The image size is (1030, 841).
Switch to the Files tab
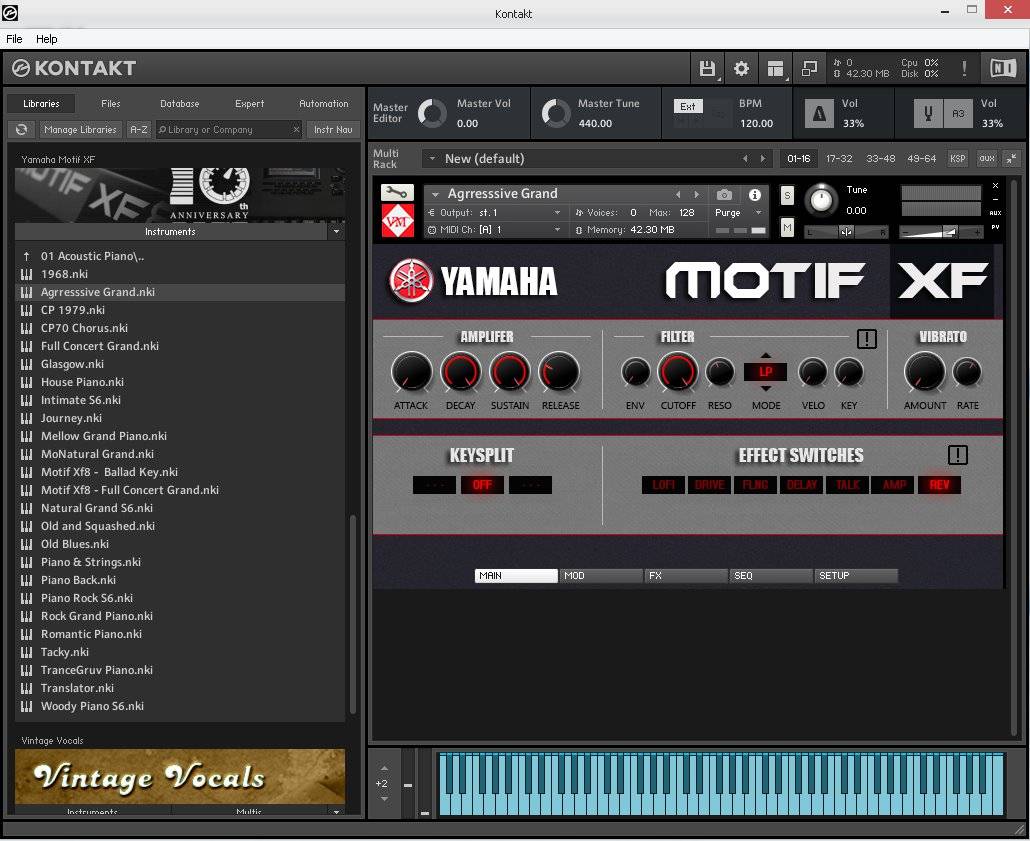(110, 103)
